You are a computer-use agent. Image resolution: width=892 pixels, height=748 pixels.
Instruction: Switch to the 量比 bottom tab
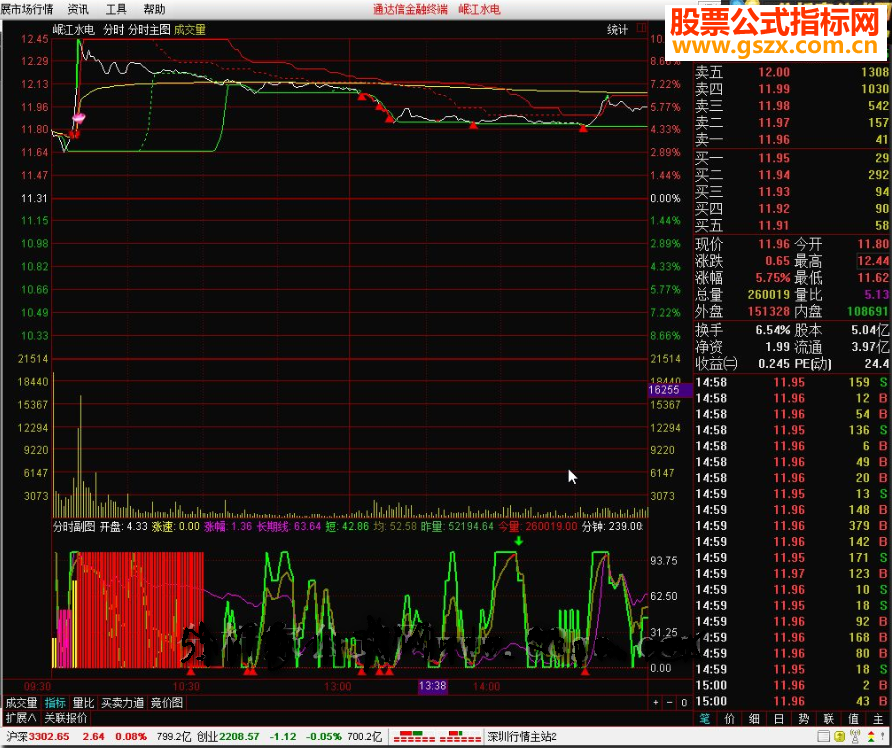tap(83, 702)
